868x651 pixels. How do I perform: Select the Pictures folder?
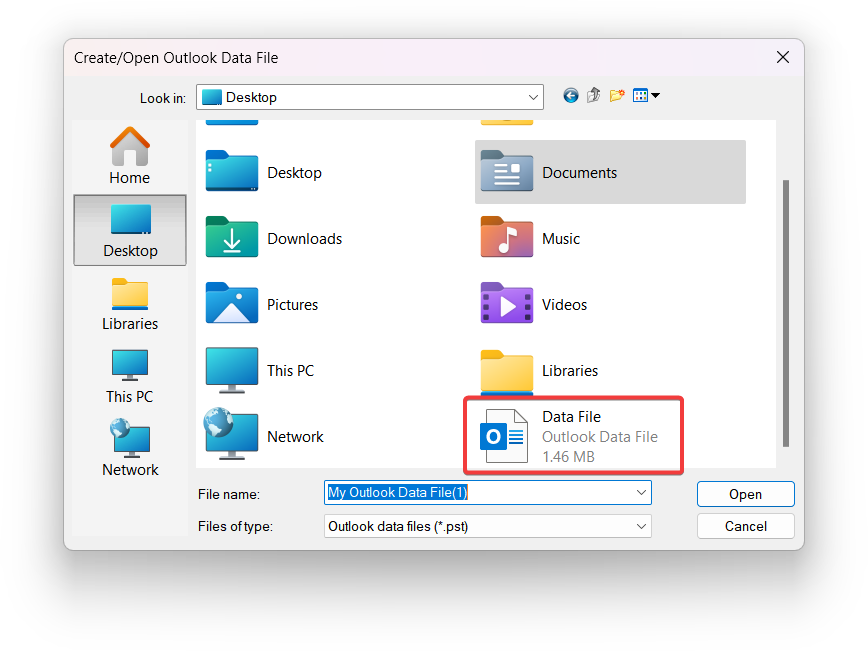click(262, 304)
